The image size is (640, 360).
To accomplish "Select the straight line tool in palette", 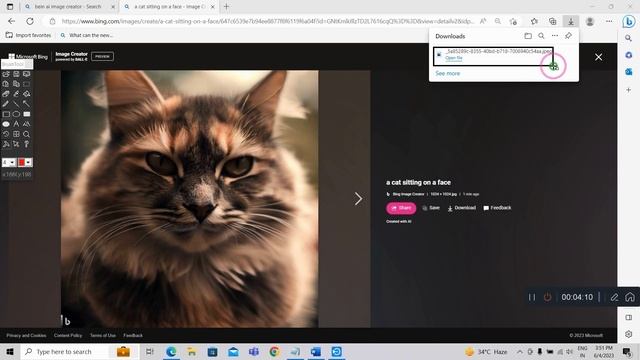I will [16, 104].
